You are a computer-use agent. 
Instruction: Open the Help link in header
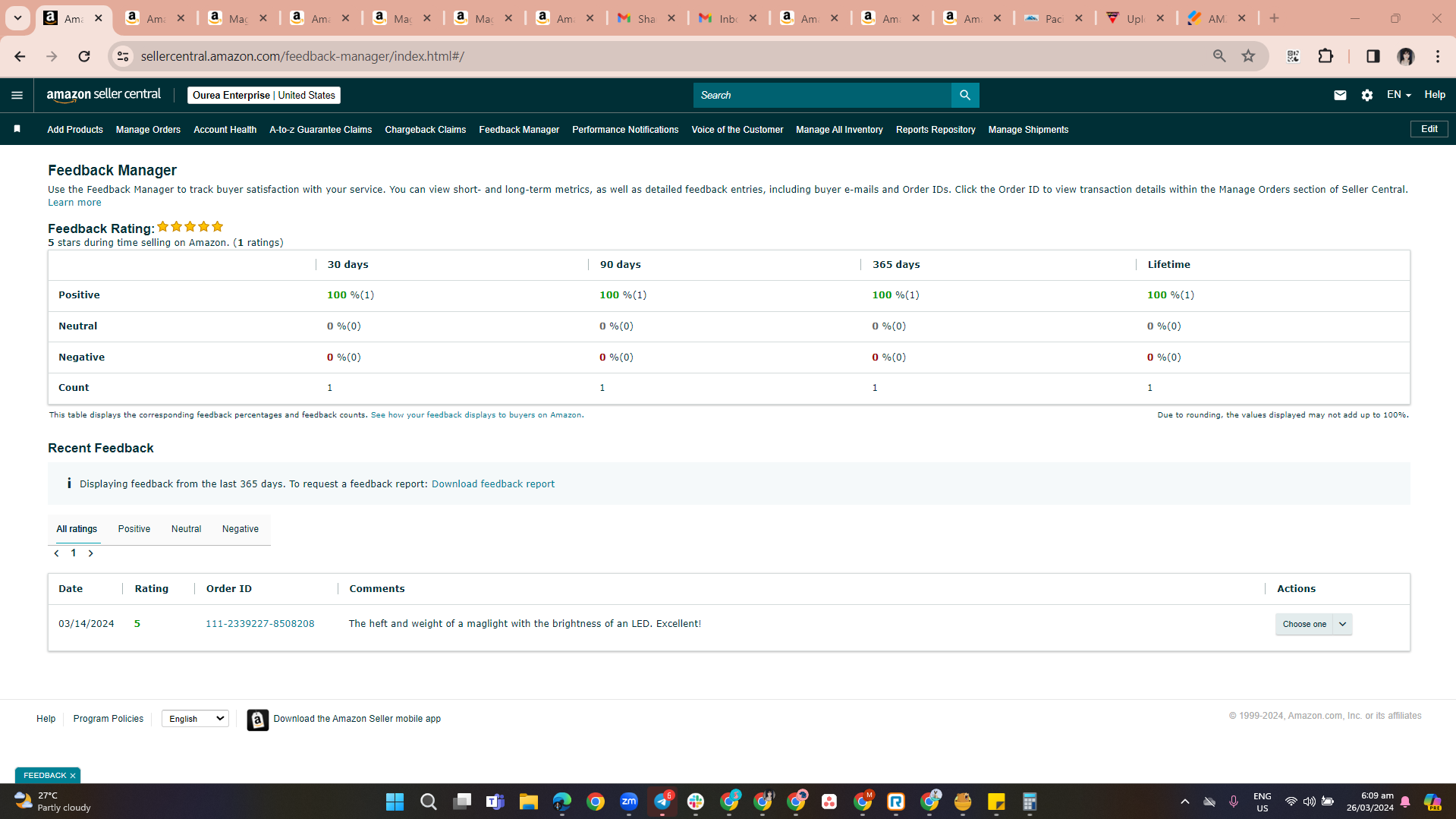click(x=1435, y=95)
